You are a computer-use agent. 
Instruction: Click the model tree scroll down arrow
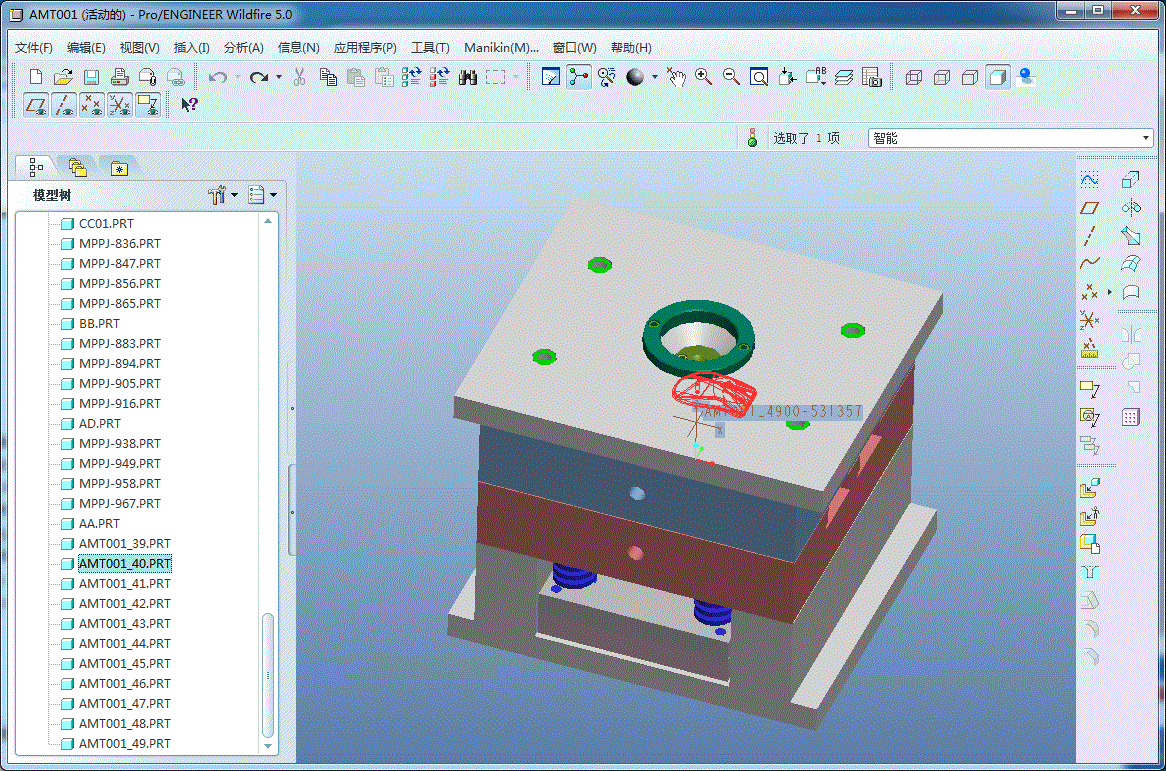pos(268,745)
